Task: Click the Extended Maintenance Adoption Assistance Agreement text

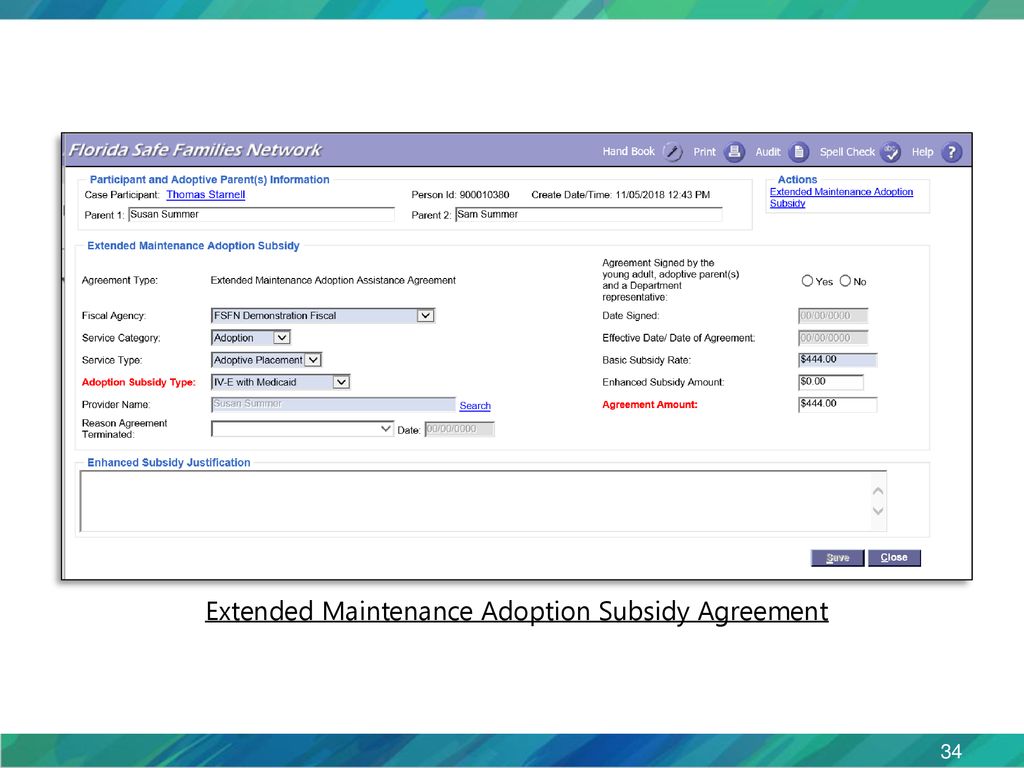Action: pos(333,280)
